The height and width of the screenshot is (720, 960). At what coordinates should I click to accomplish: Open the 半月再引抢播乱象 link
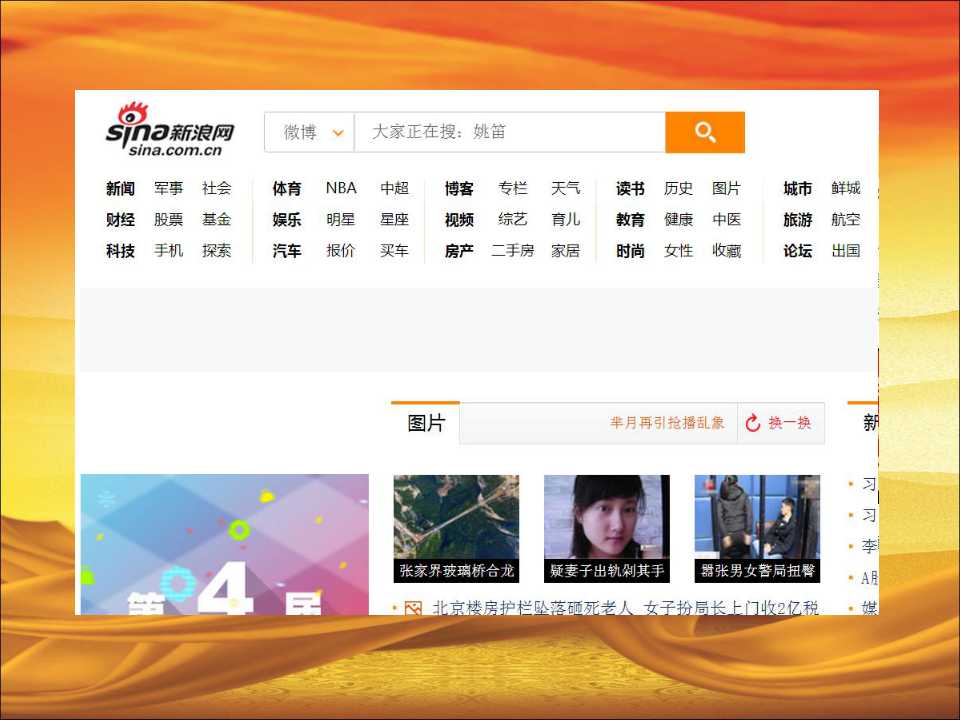(x=667, y=423)
